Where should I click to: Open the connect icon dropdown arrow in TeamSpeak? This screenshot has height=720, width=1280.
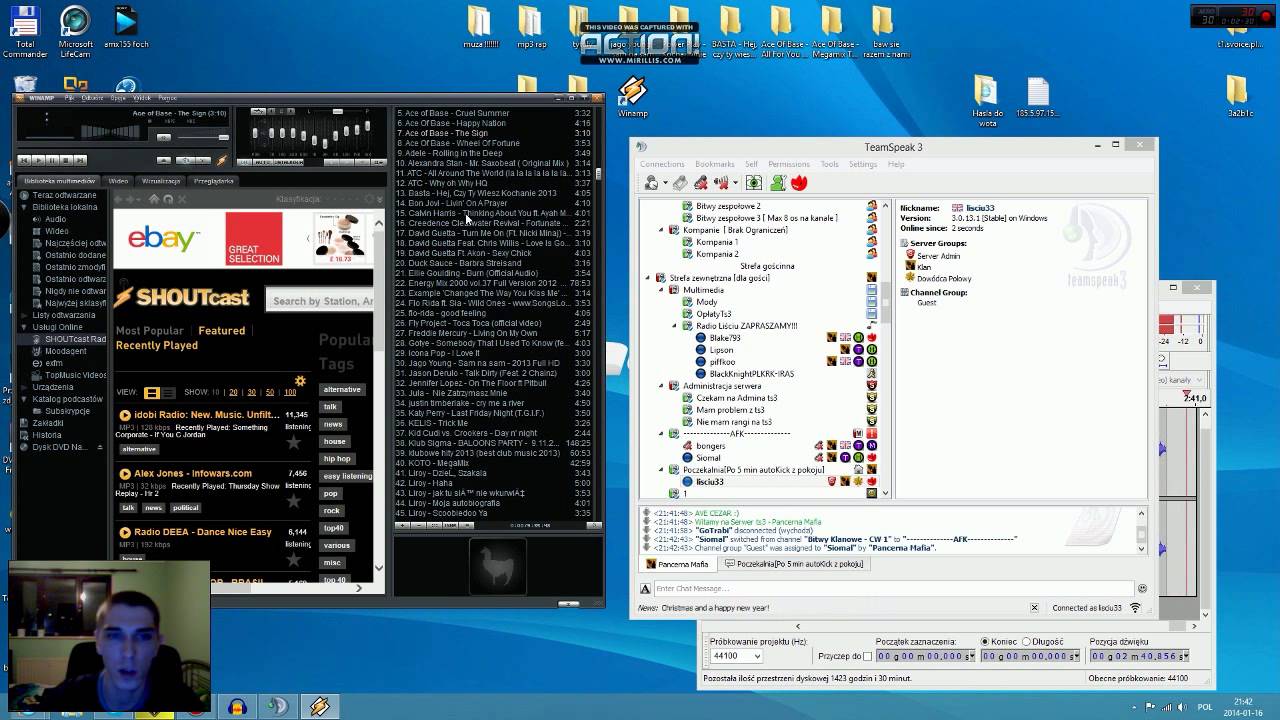[x=665, y=183]
